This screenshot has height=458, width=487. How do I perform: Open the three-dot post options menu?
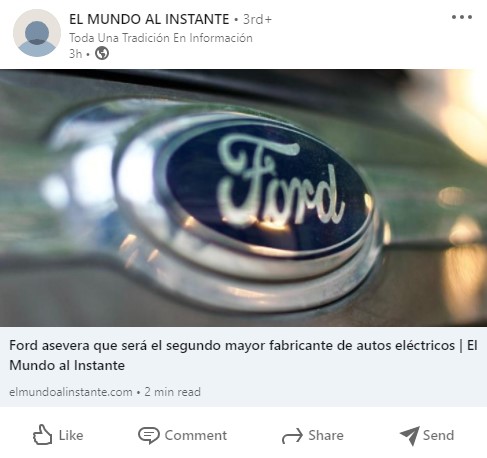[x=462, y=17]
